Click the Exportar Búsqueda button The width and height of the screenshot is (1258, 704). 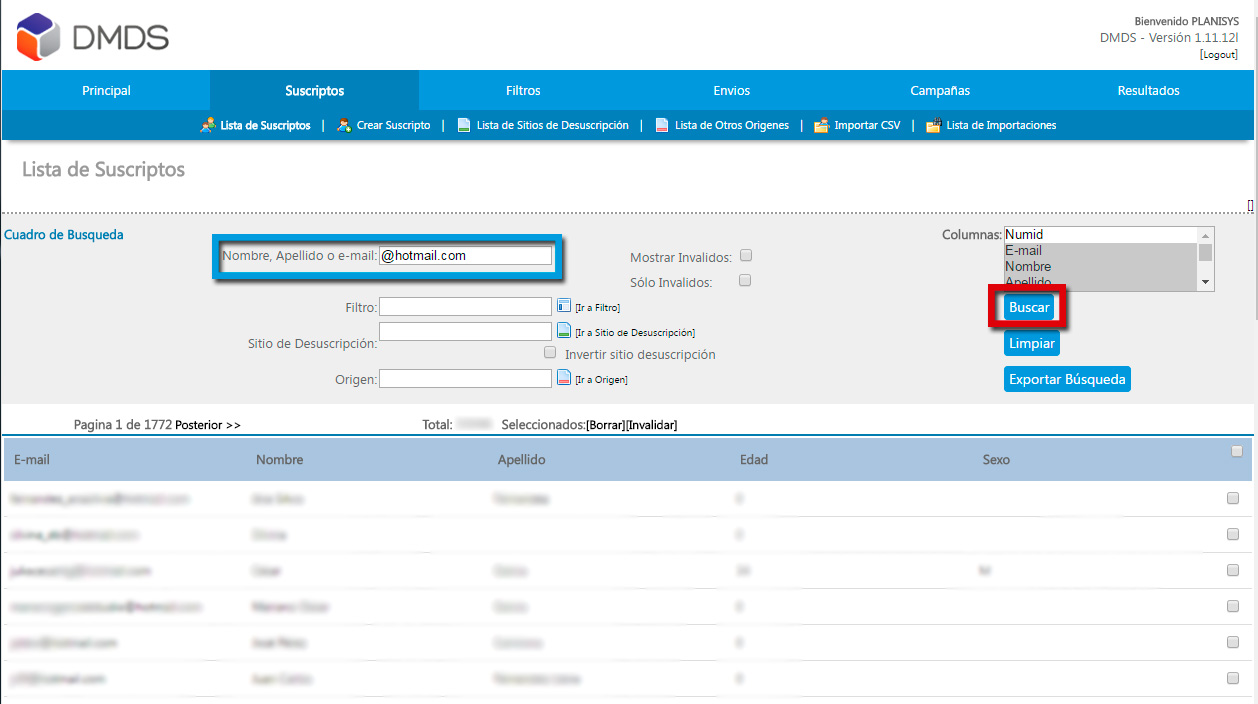pos(1067,379)
